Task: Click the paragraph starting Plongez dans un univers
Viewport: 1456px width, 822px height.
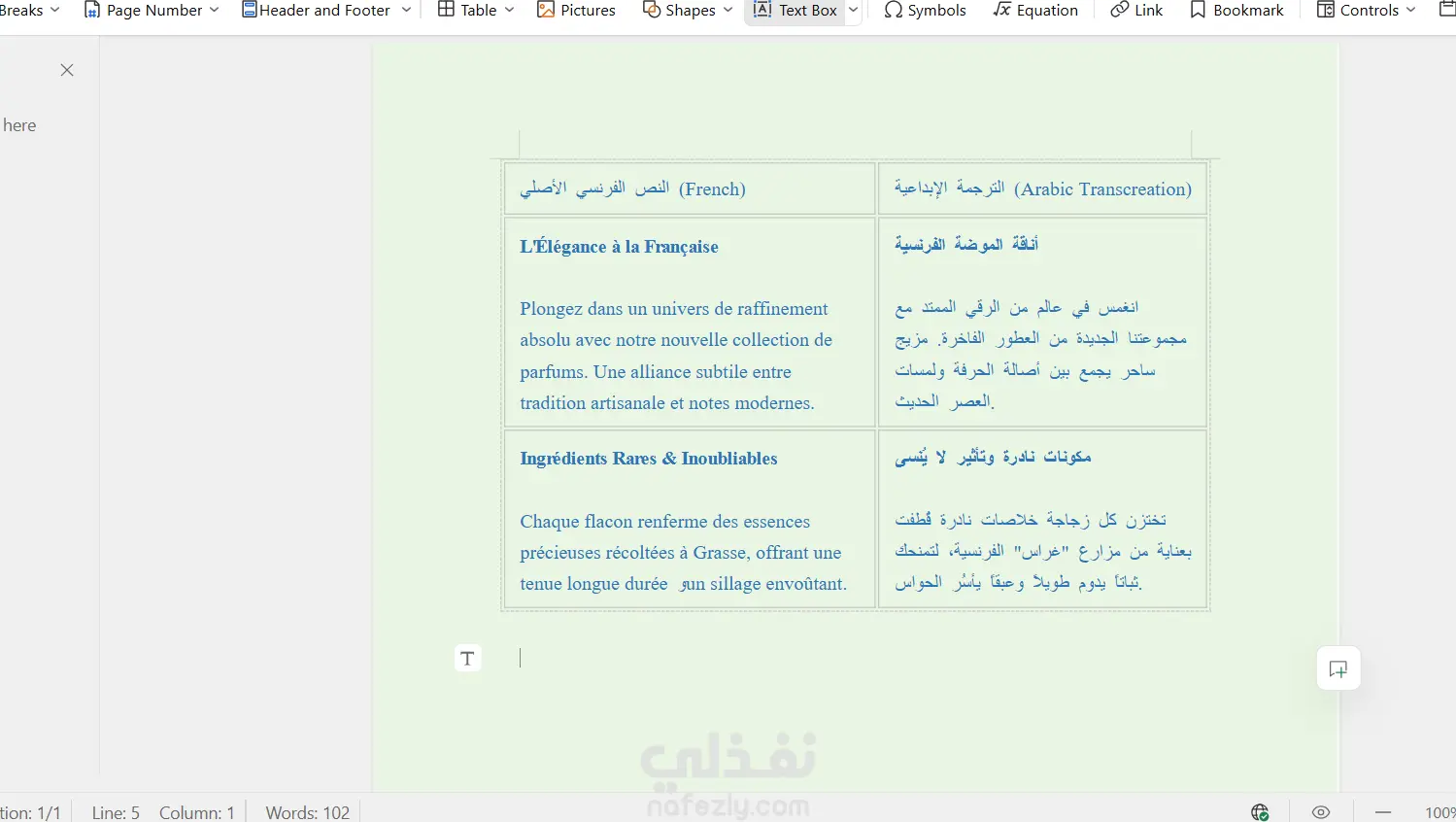Action: tap(676, 356)
